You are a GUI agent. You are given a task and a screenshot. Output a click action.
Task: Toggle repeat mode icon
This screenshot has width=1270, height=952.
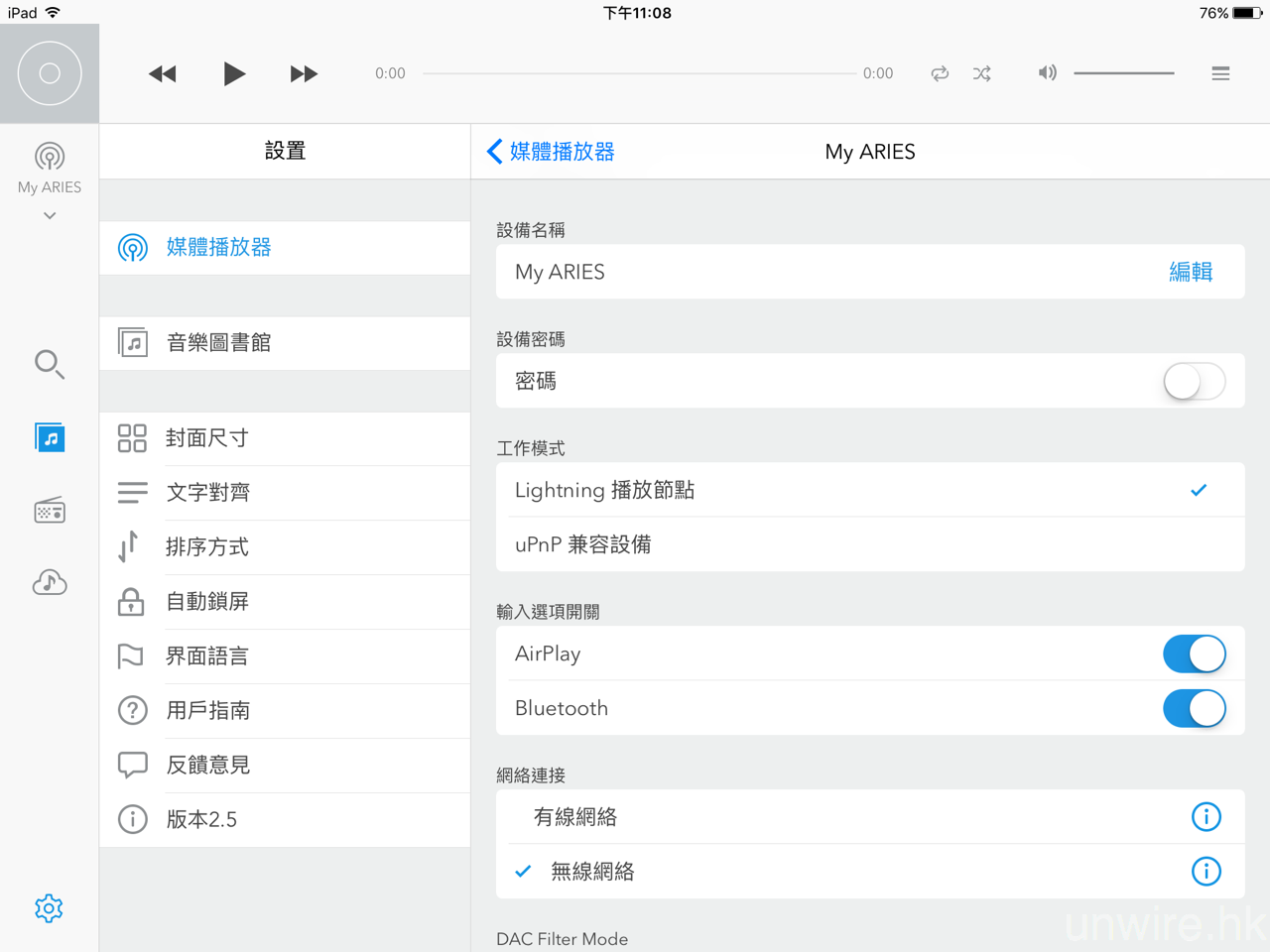pyautogui.click(x=940, y=73)
